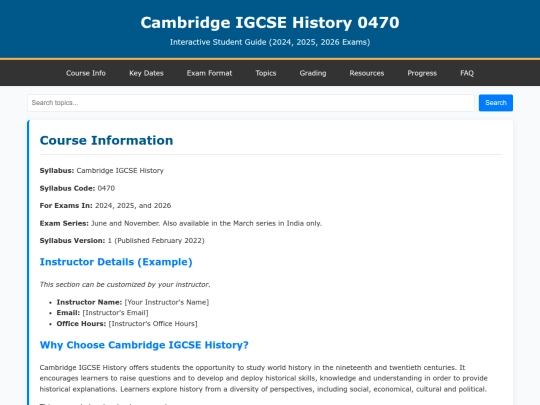Click the Course Information heading
Image resolution: width=540 pixels, height=405 pixels.
[106, 141]
